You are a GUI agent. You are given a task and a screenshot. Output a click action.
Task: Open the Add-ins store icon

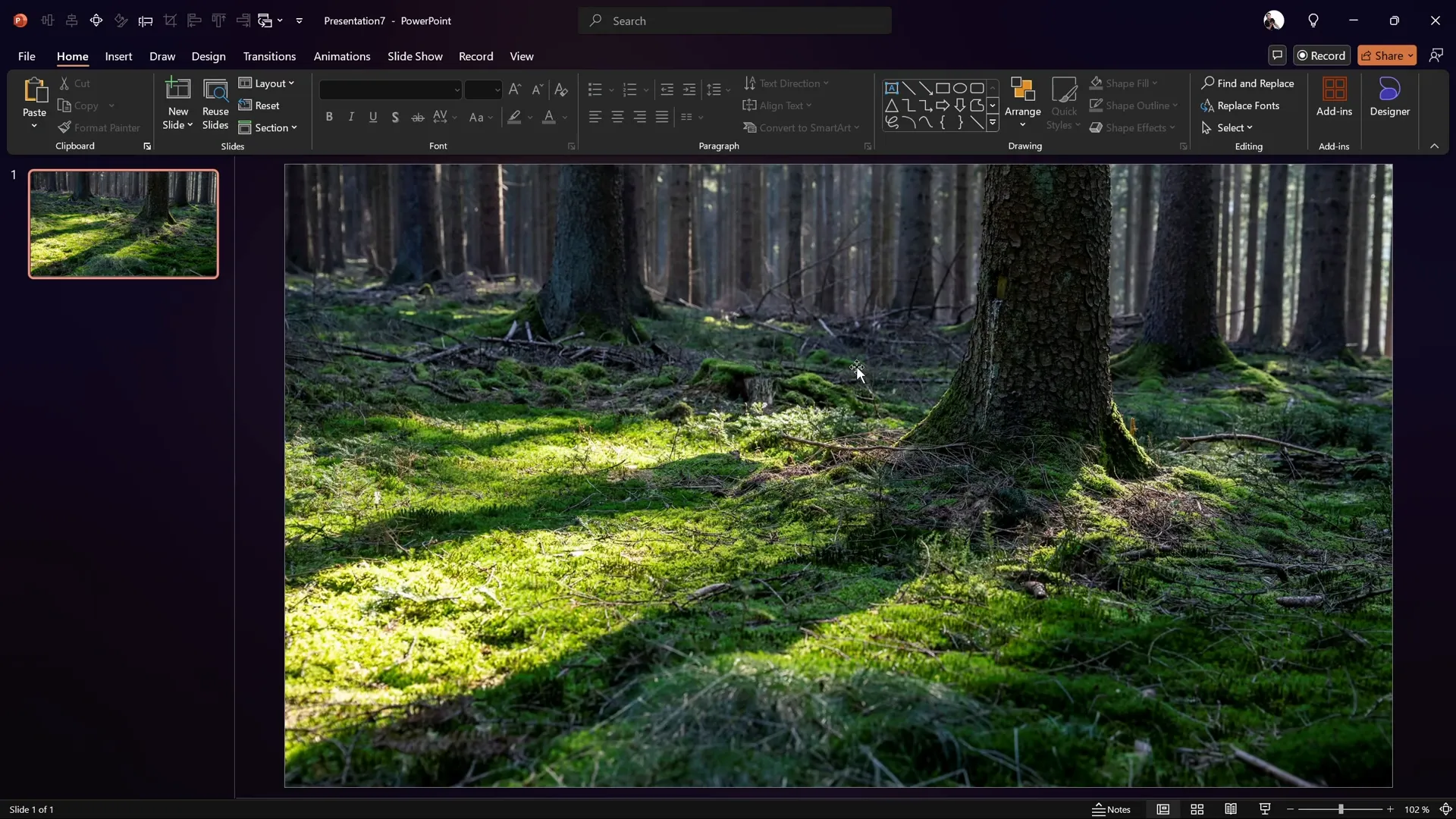1334,98
